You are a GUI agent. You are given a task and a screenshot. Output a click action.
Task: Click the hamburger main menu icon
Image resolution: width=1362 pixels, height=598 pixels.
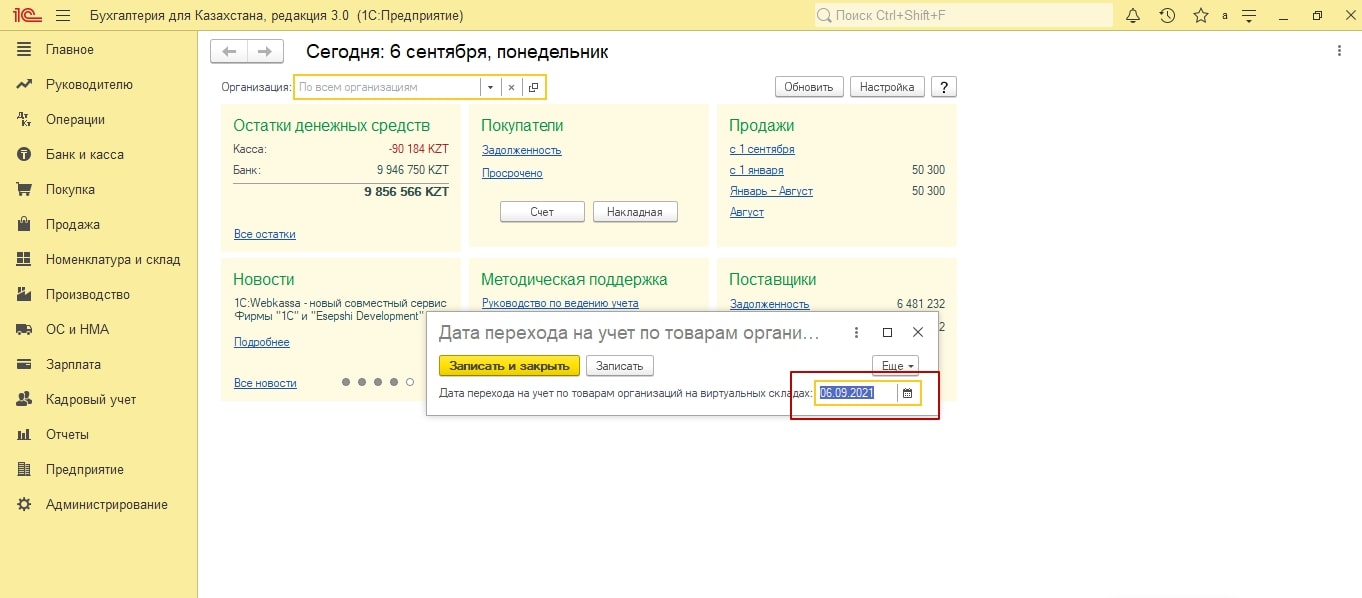coord(63,16)
